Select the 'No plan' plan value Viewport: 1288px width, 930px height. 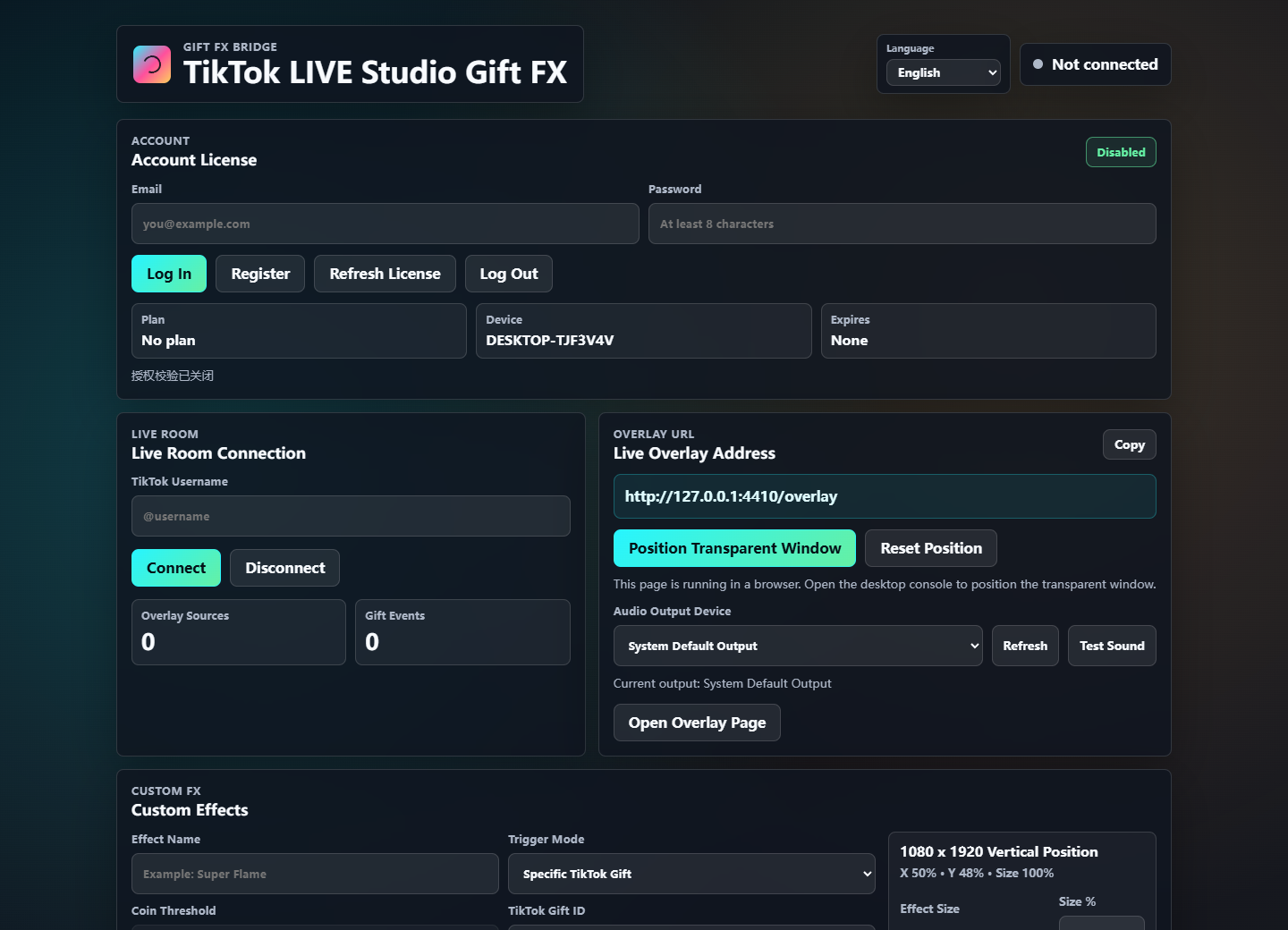168,341
